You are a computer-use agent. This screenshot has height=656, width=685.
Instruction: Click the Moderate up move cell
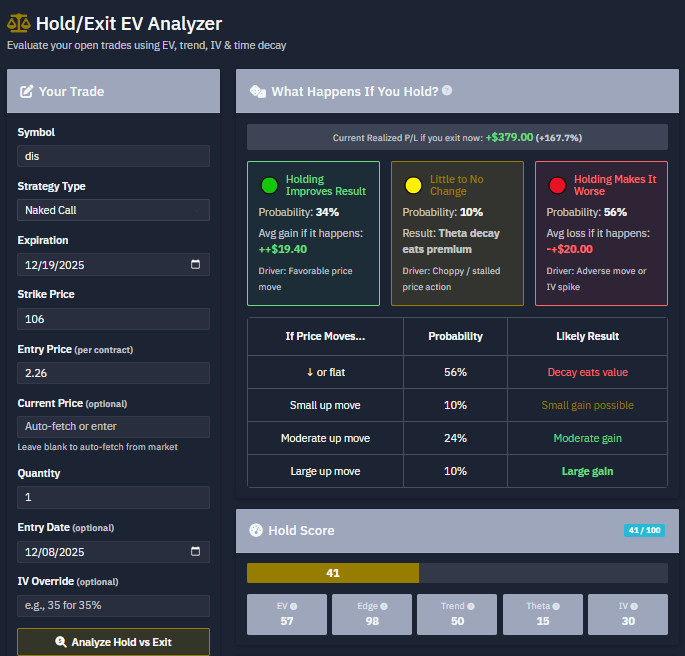(325, 438)
